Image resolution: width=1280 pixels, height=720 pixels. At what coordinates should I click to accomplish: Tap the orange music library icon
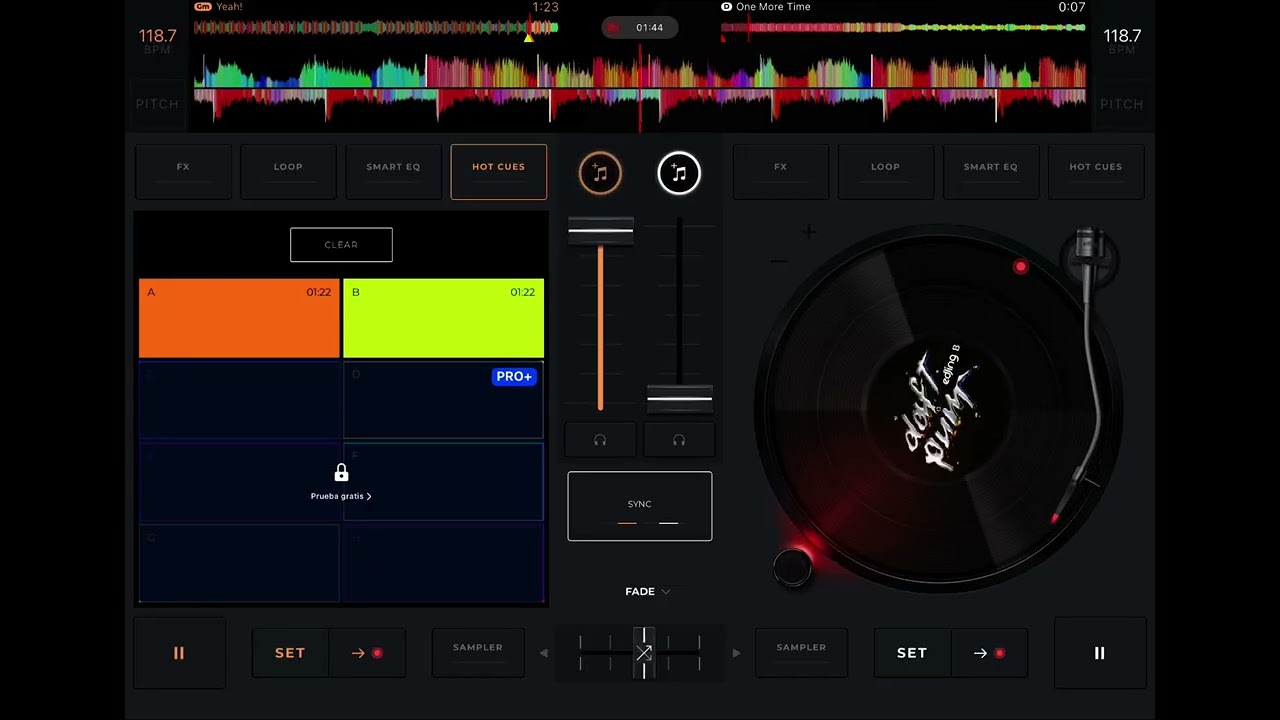tap(600, 173)
